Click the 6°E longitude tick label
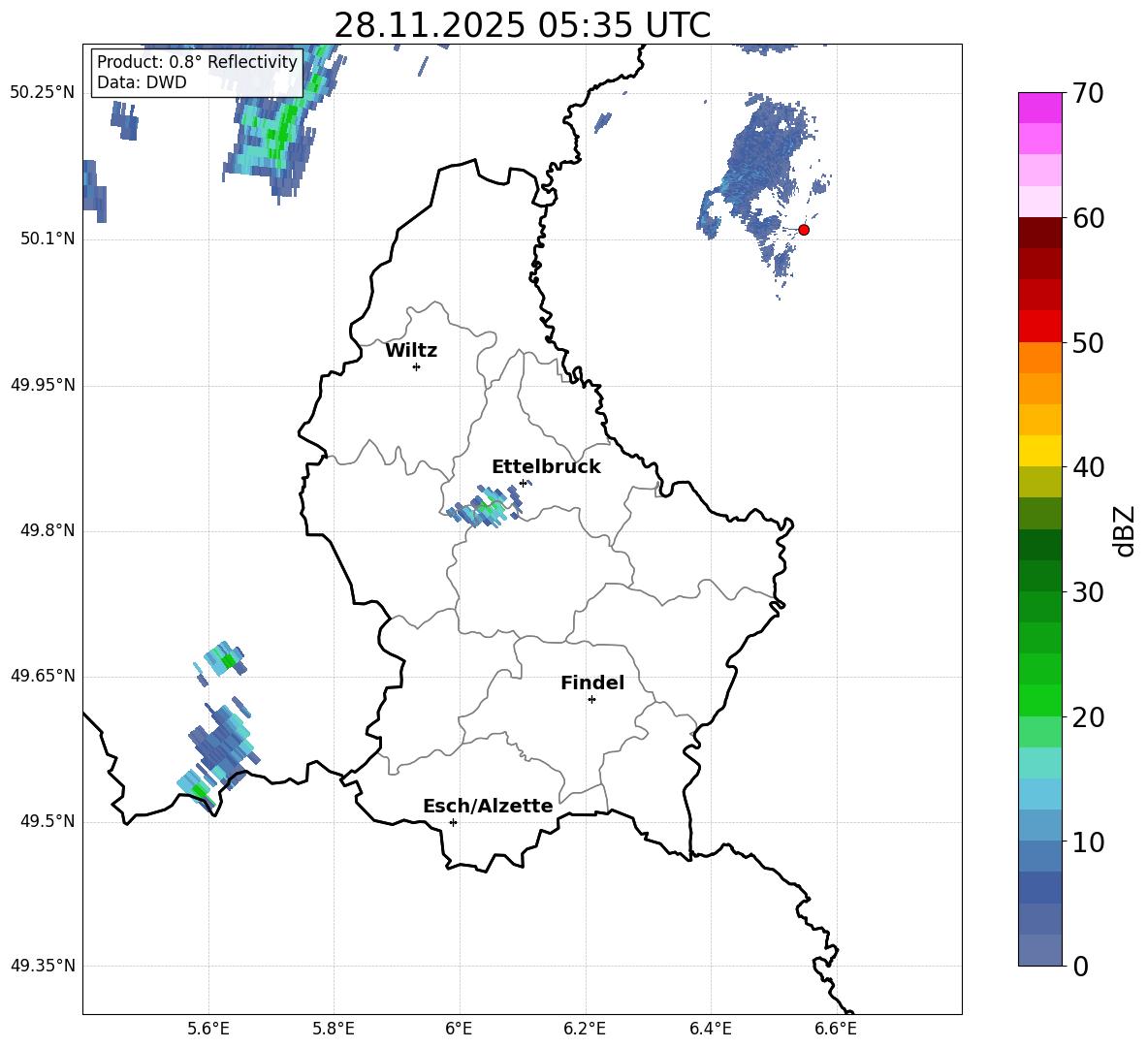The image size is (1148, 1048). tap(459, 1029)
